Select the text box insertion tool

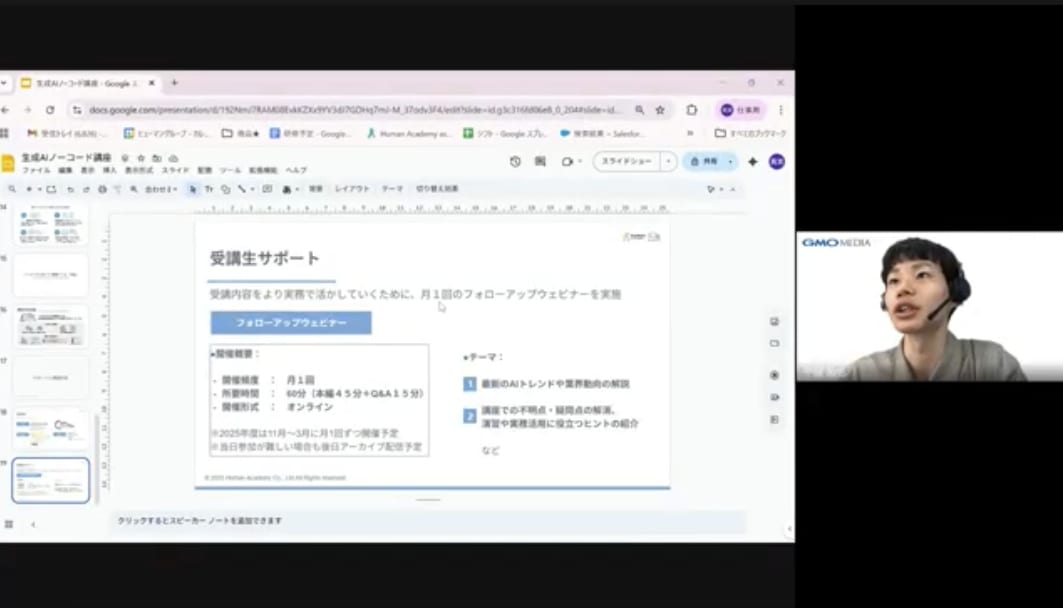(209, 189)
